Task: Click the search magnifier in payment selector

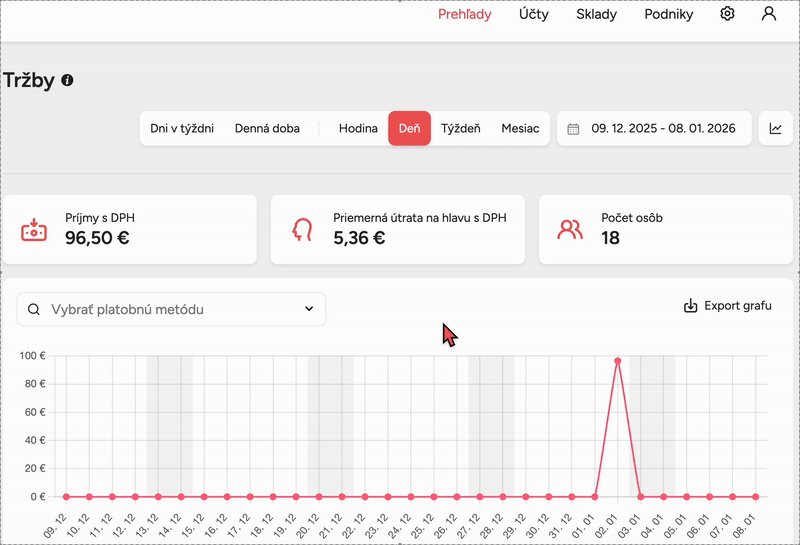Action: [x=35, y=310]
